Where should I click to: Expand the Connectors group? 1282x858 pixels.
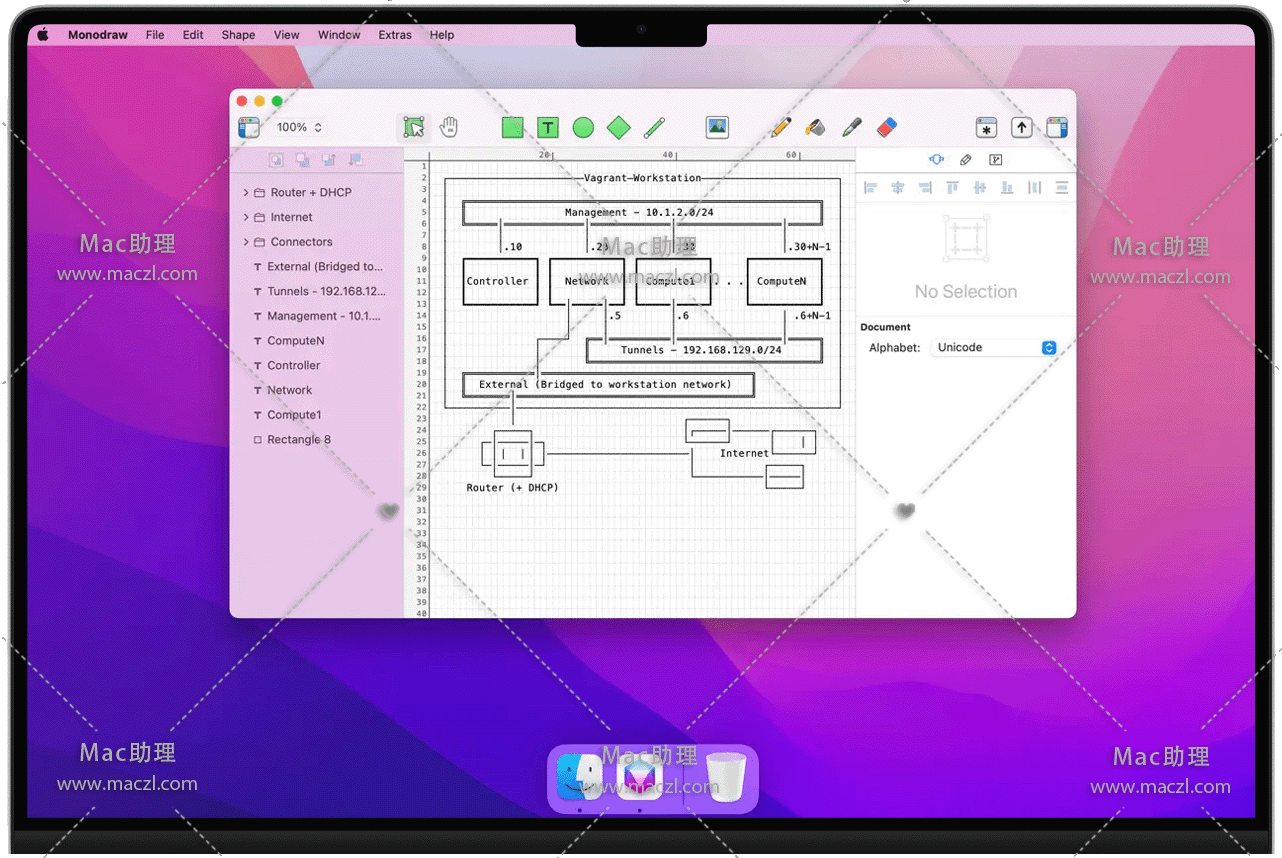246,242
